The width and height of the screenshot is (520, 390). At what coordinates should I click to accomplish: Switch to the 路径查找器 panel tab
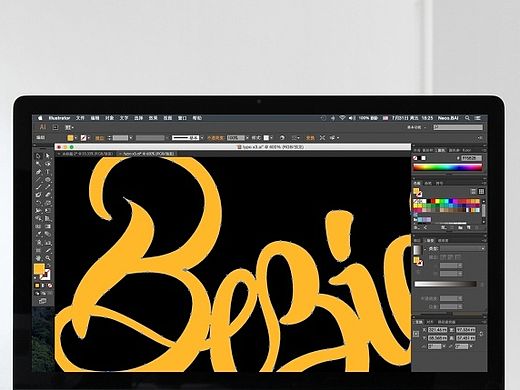[x=446, y=322]
